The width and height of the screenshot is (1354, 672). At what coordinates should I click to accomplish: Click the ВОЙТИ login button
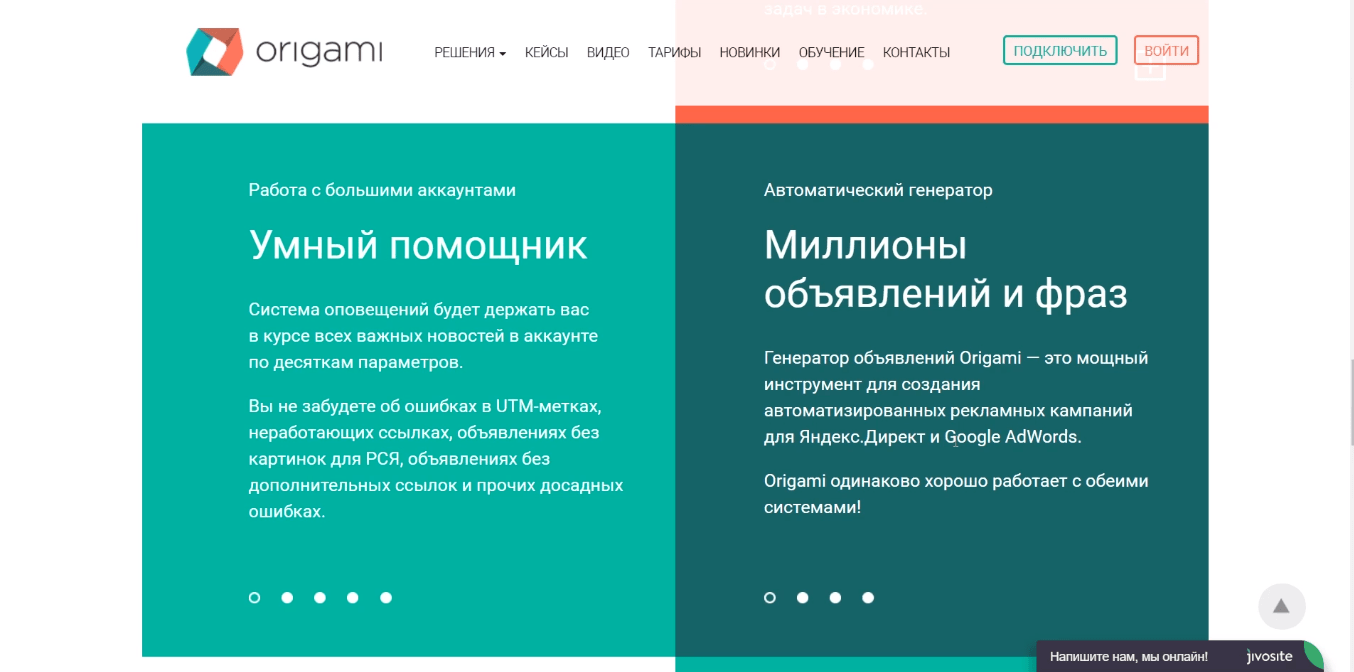[1166, 51]
